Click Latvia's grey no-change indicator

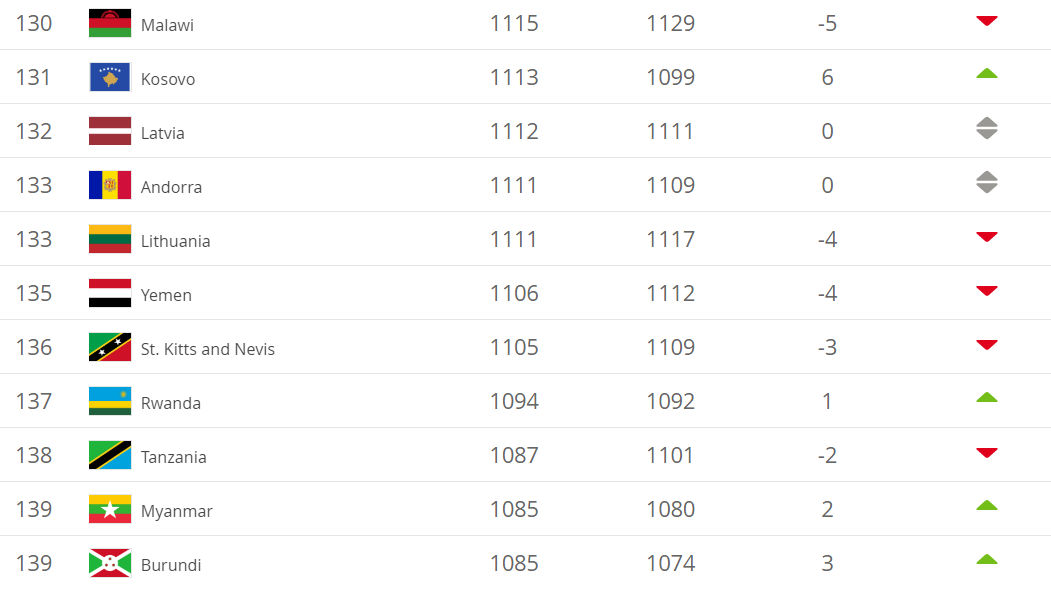click(x=987, y=128)
